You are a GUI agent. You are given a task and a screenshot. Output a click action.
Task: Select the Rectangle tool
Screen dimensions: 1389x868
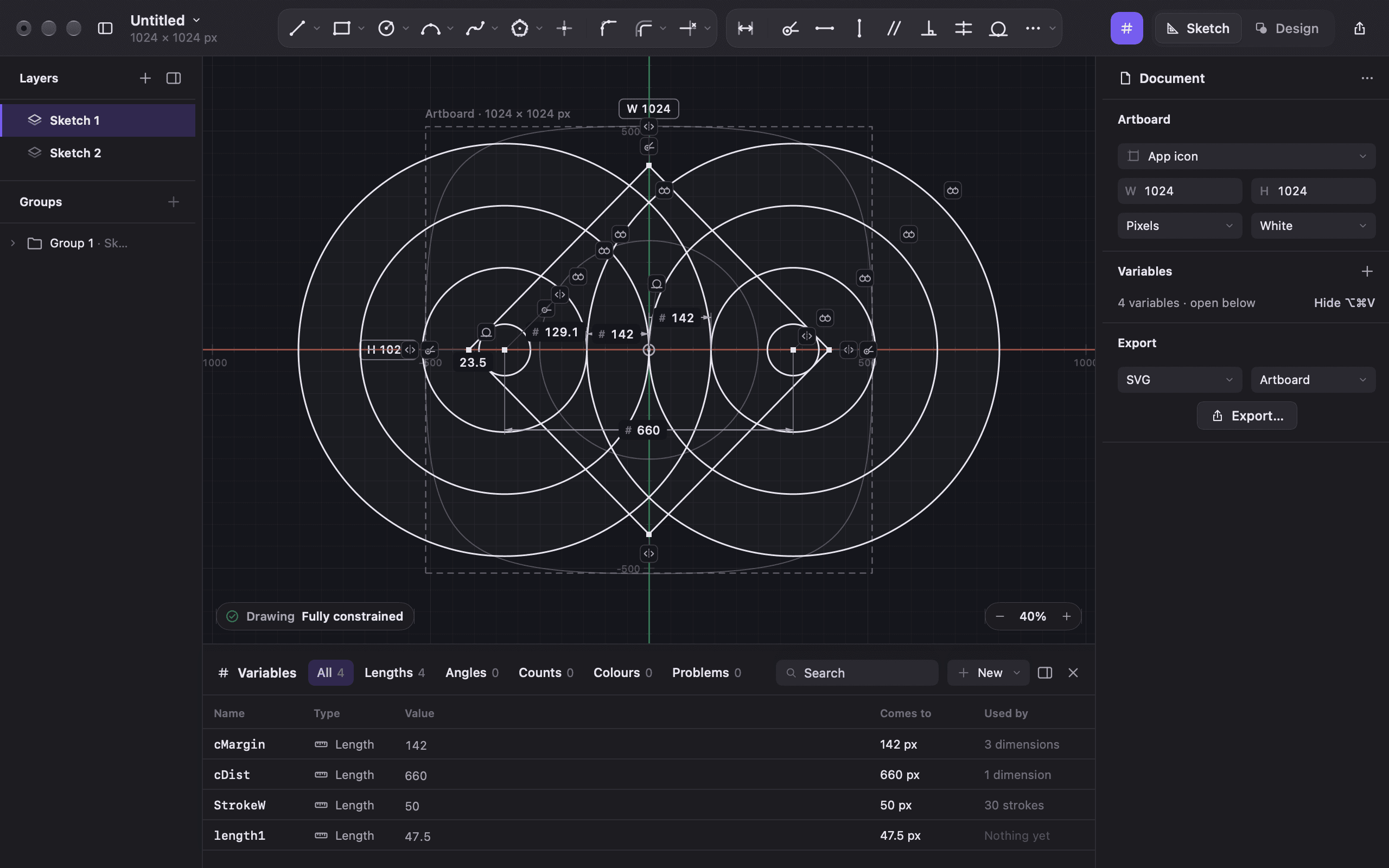pos(341,28)
